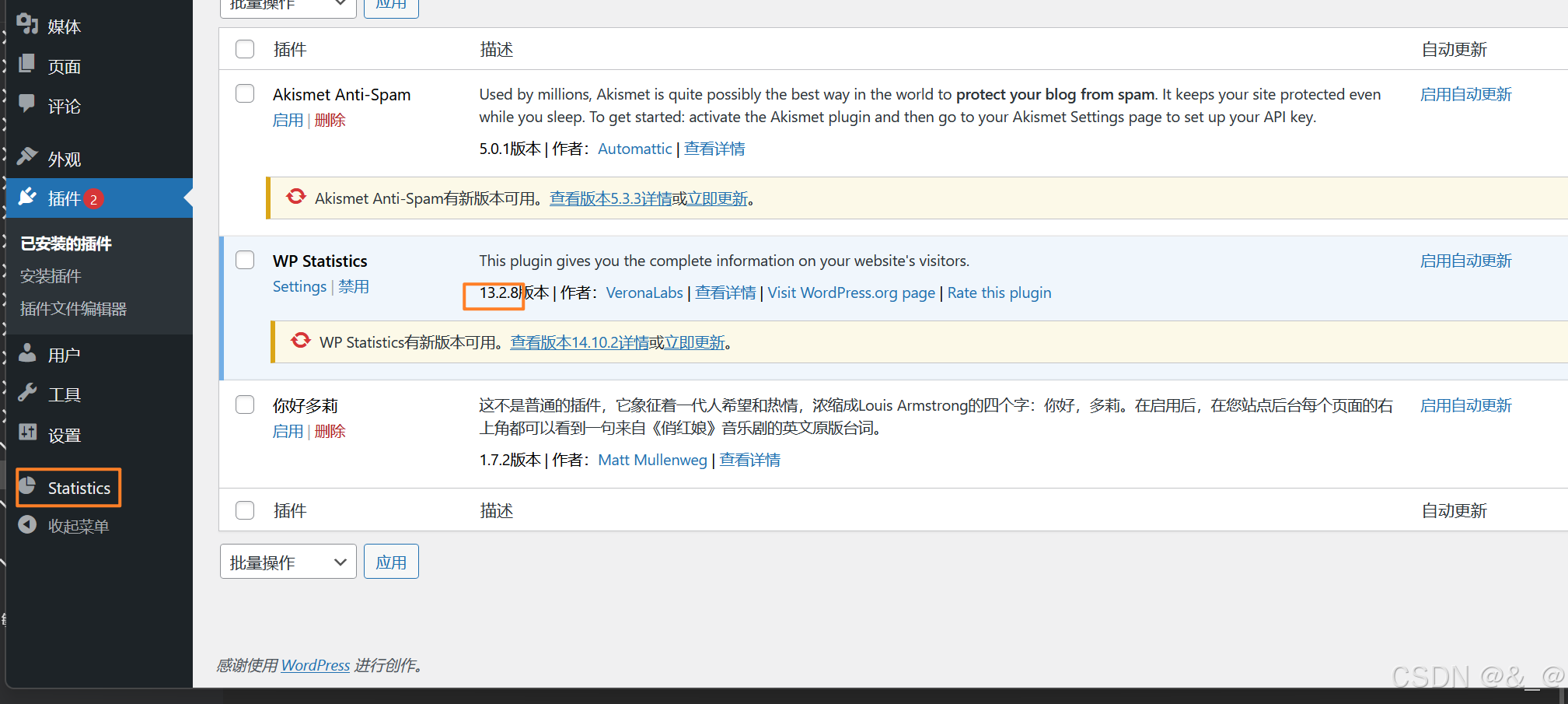Open 查看版本14.10.2详情 link

tap(579, 342)
